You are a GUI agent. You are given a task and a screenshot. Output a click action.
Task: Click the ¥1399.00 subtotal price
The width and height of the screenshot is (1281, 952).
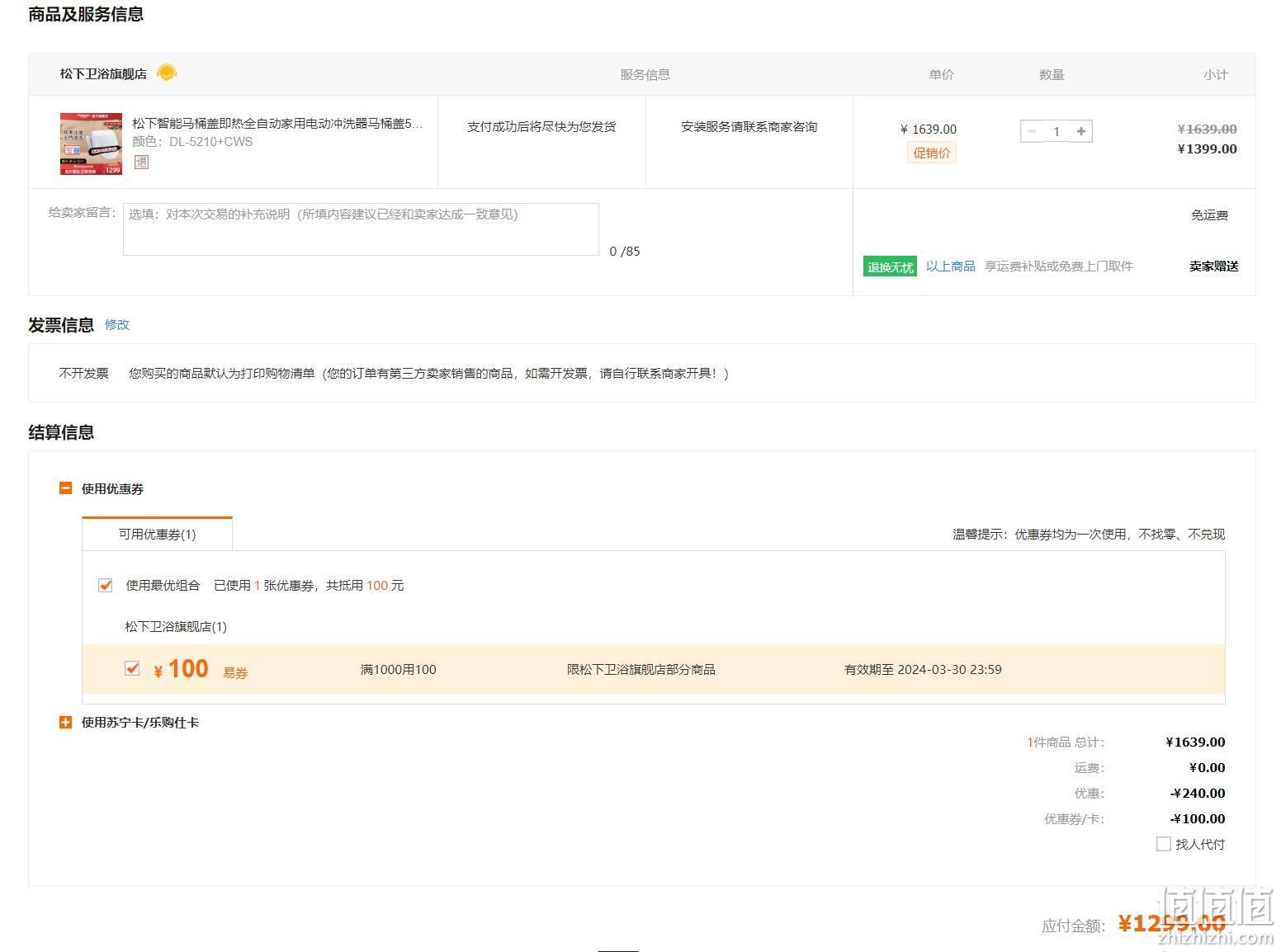1208,148
